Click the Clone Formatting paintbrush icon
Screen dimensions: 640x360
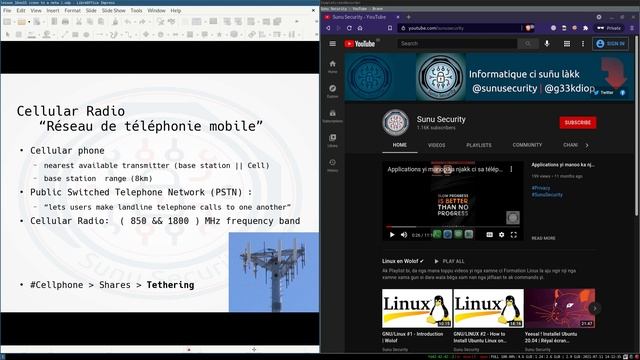[115, 22]
